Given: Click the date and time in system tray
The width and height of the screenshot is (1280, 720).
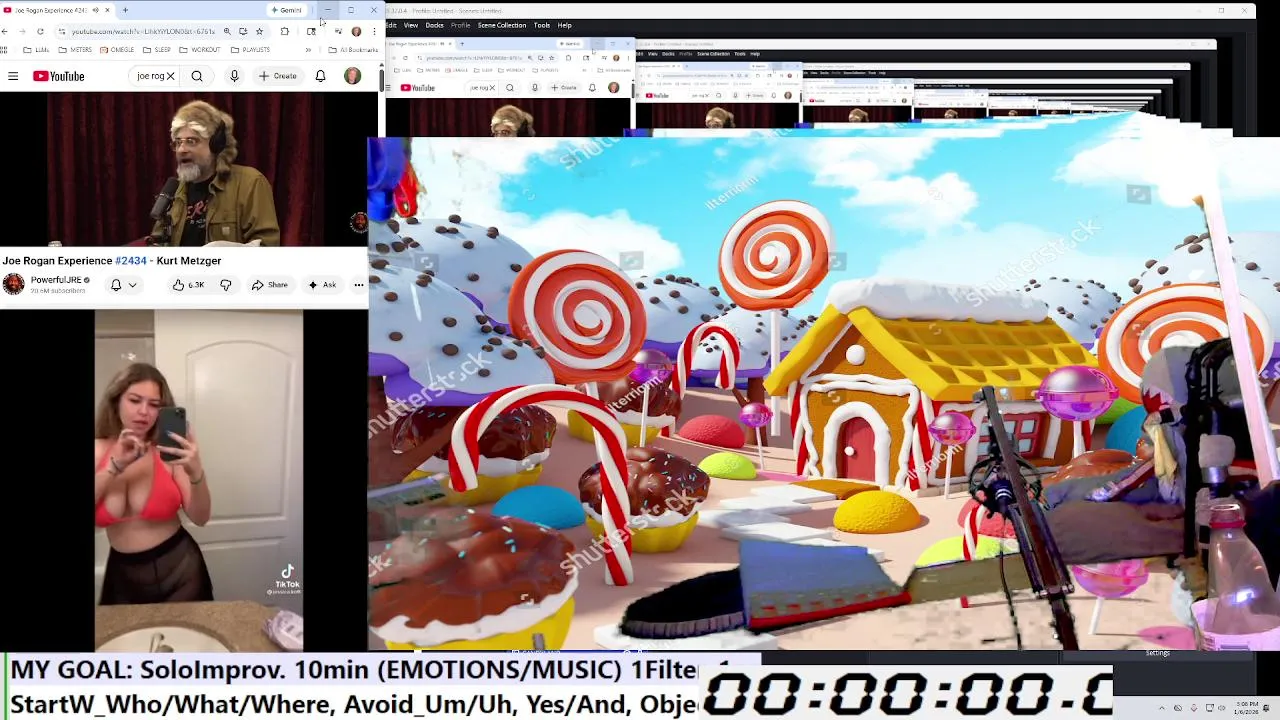Looking at the screenshot, I should click(x=1246, y=708).
